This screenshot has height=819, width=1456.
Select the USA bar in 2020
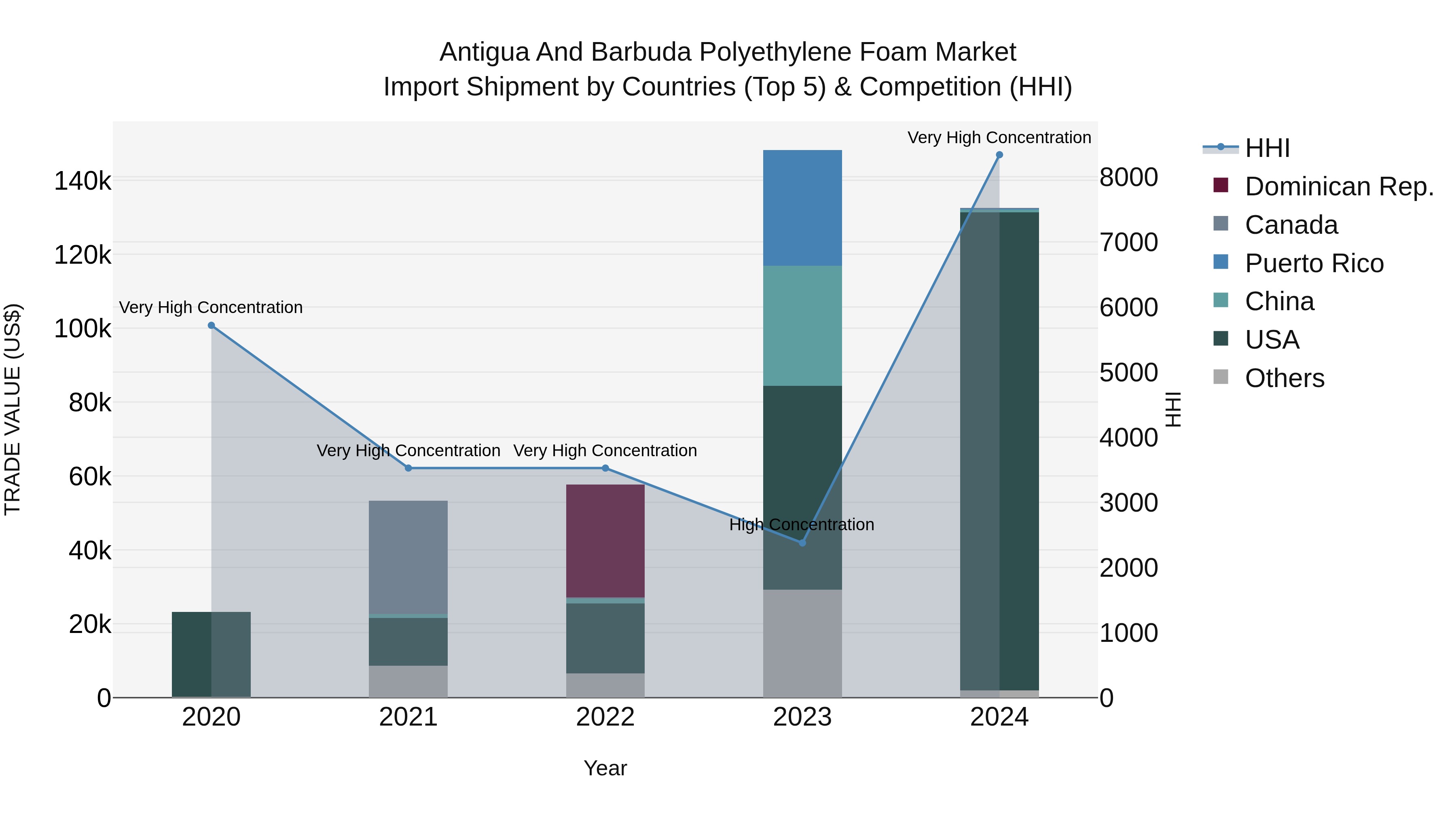212,654
